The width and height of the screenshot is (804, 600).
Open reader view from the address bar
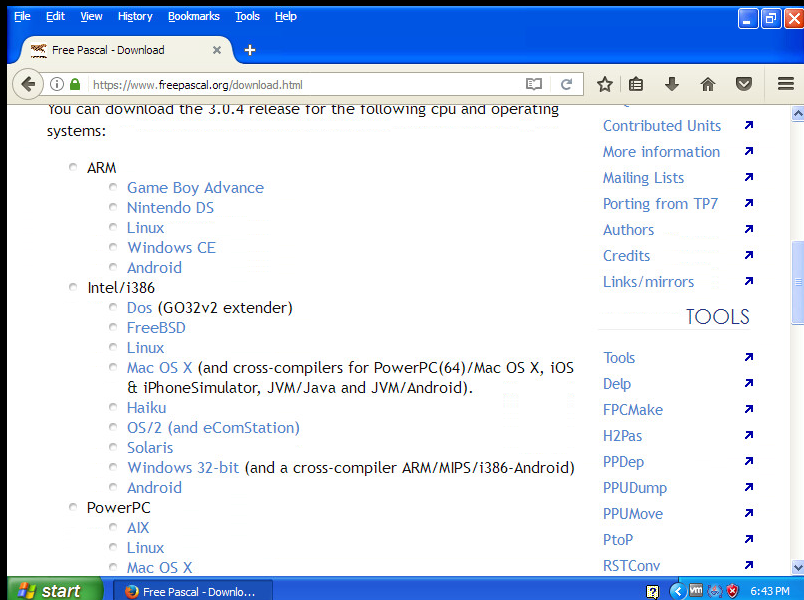point(534,84)
